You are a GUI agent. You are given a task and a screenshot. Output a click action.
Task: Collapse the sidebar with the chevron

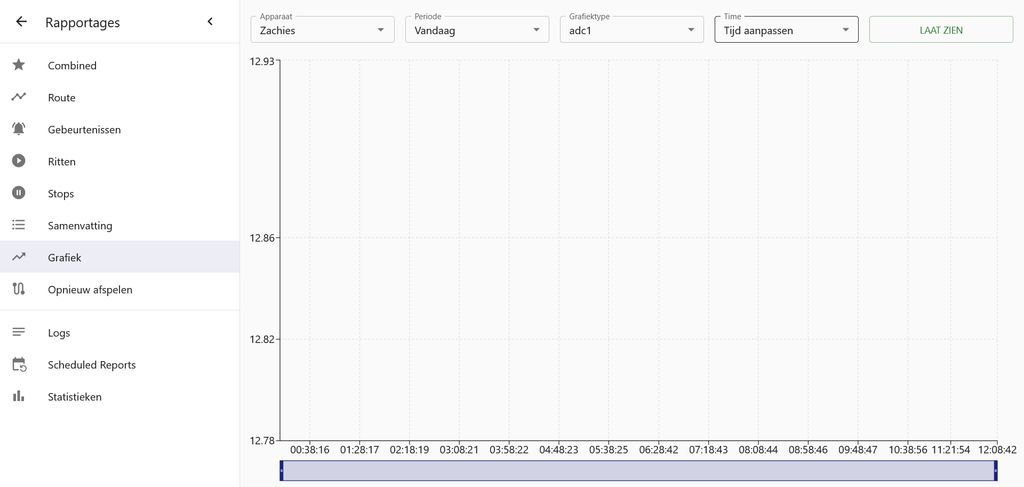[x=210, y=22]
